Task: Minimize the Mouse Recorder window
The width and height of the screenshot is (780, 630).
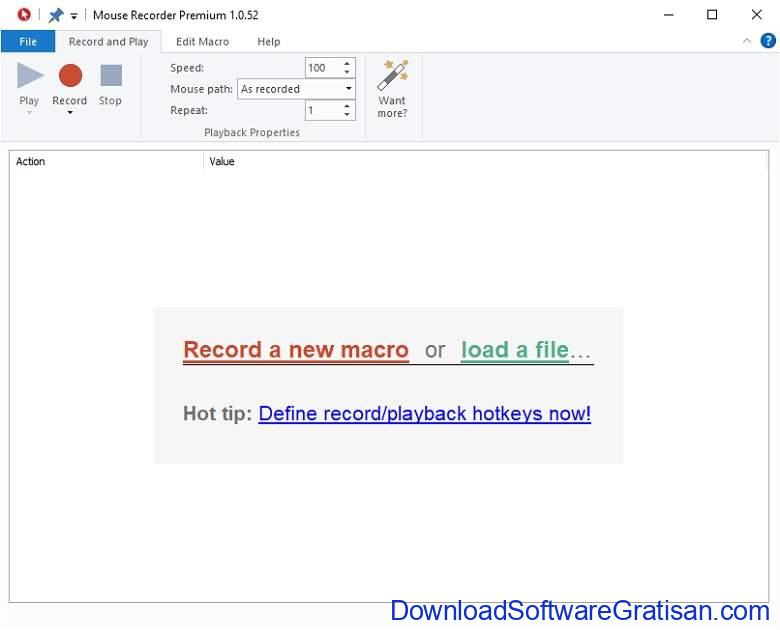Action: (x=669, y=15)
